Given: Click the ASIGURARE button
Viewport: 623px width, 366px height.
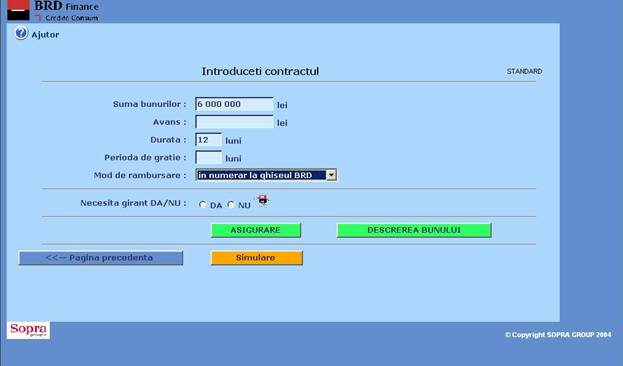Looking at the screenshot, I should click(255, 230).
